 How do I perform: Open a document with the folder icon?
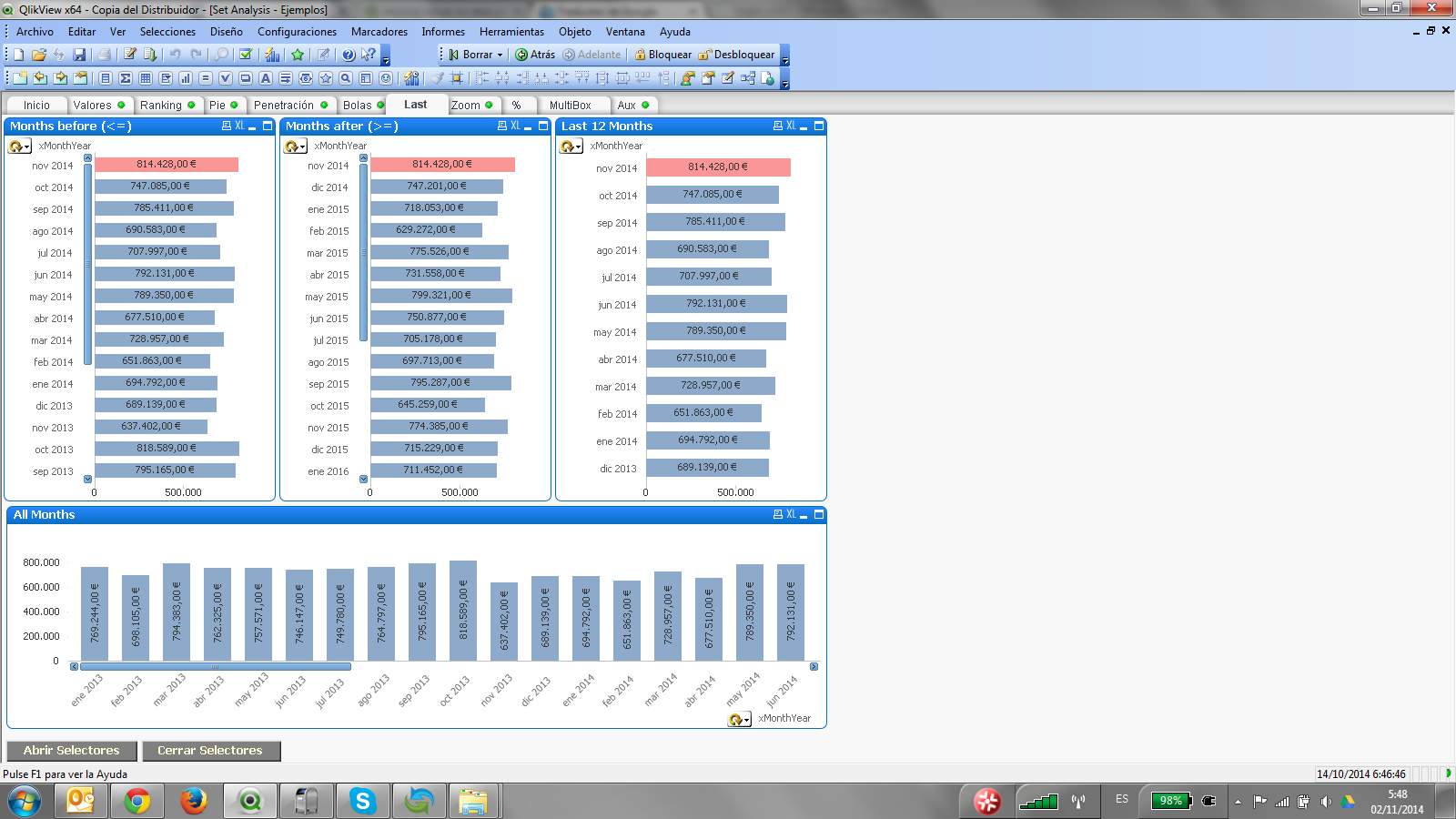38,55
